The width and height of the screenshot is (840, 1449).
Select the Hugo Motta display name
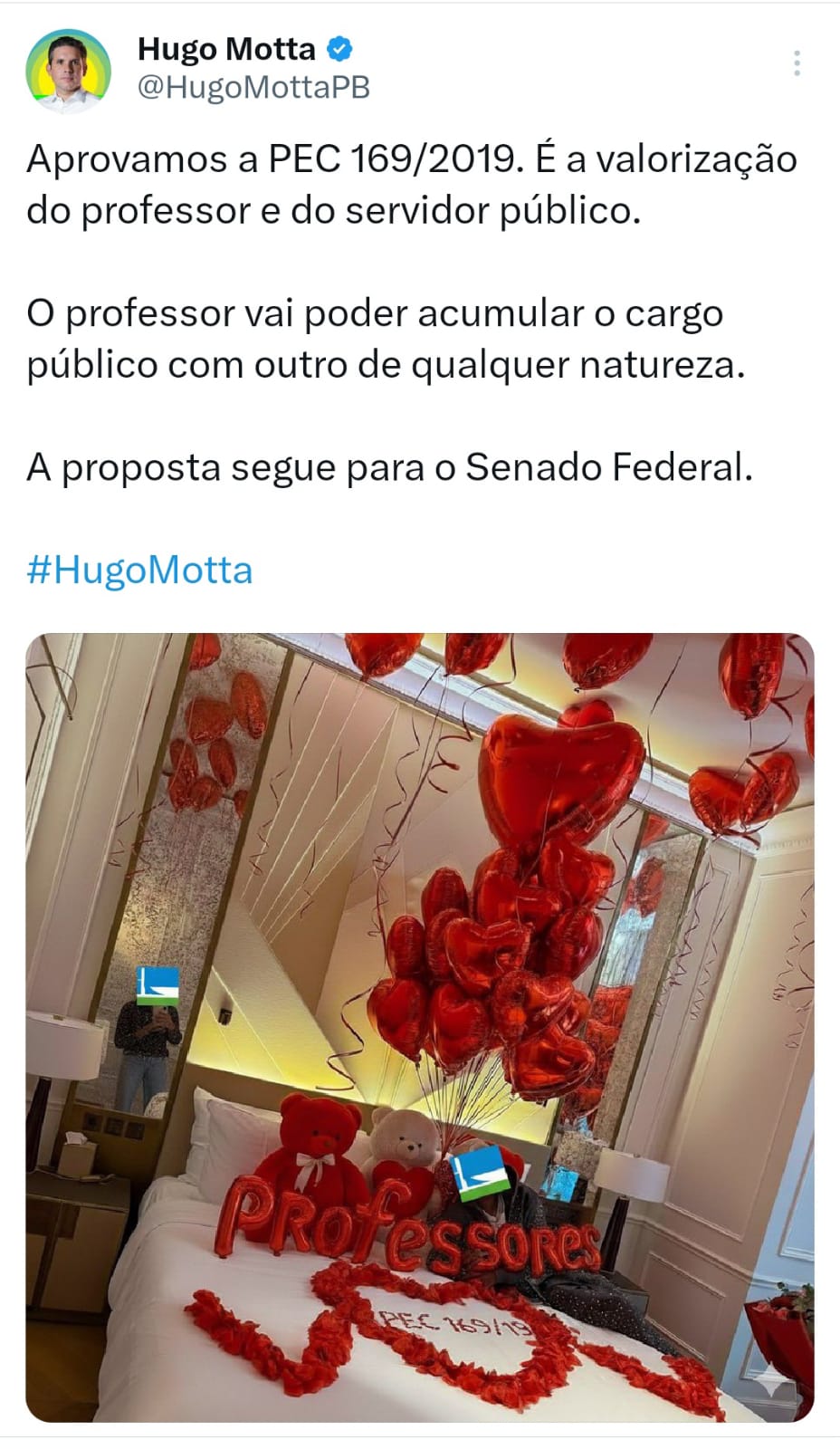tap(226, 49)
